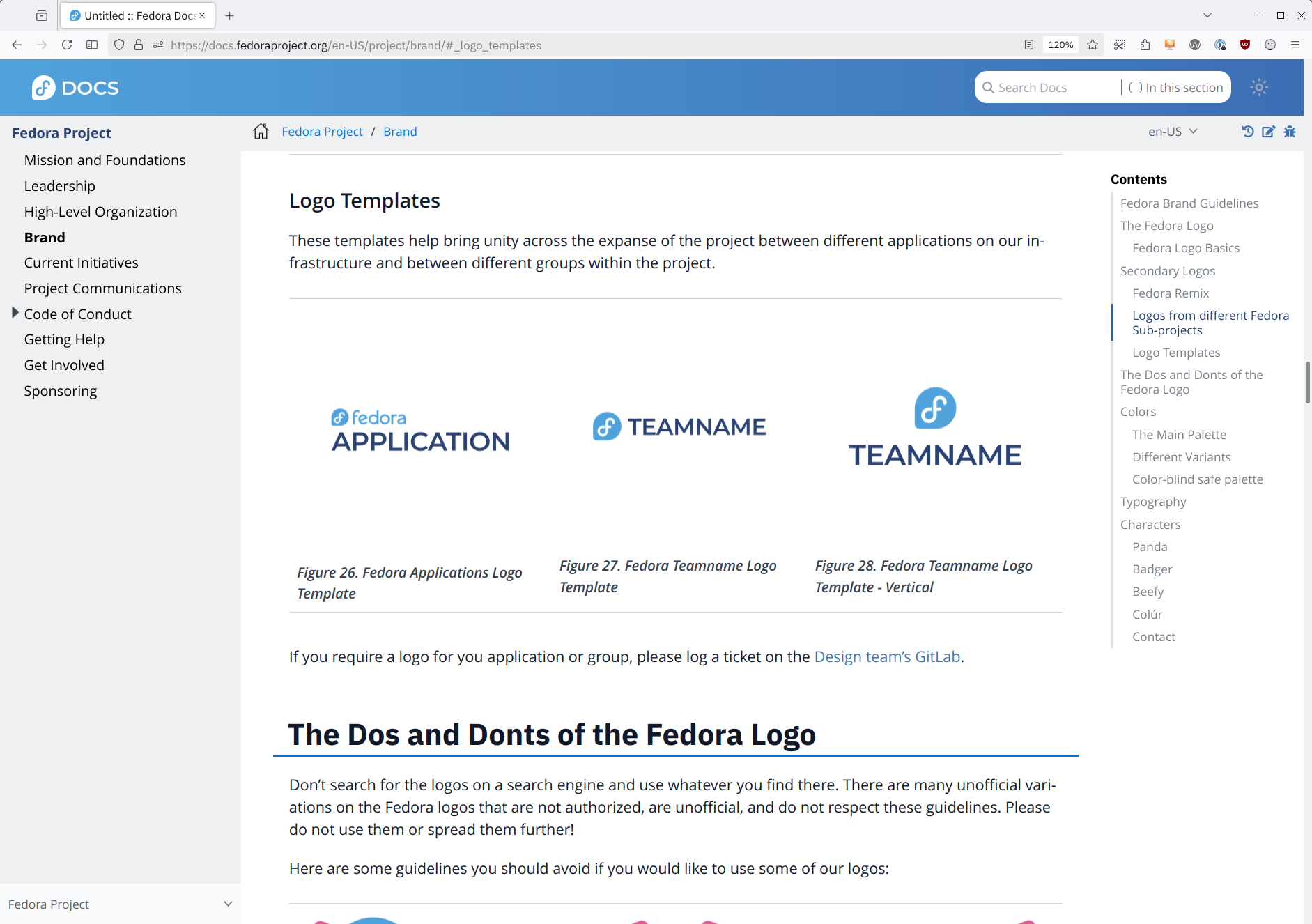Open the clock-with-lock extension icon

(1220, 45)
